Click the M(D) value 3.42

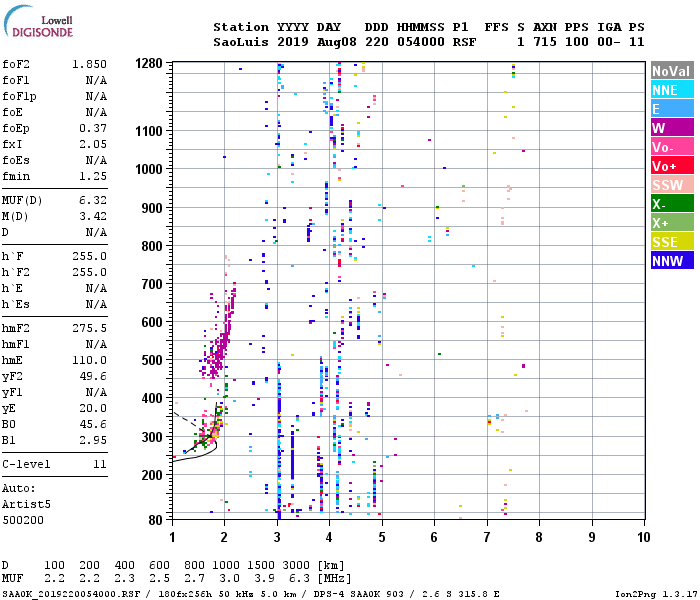pyautogui.click(x=93, y=217)
